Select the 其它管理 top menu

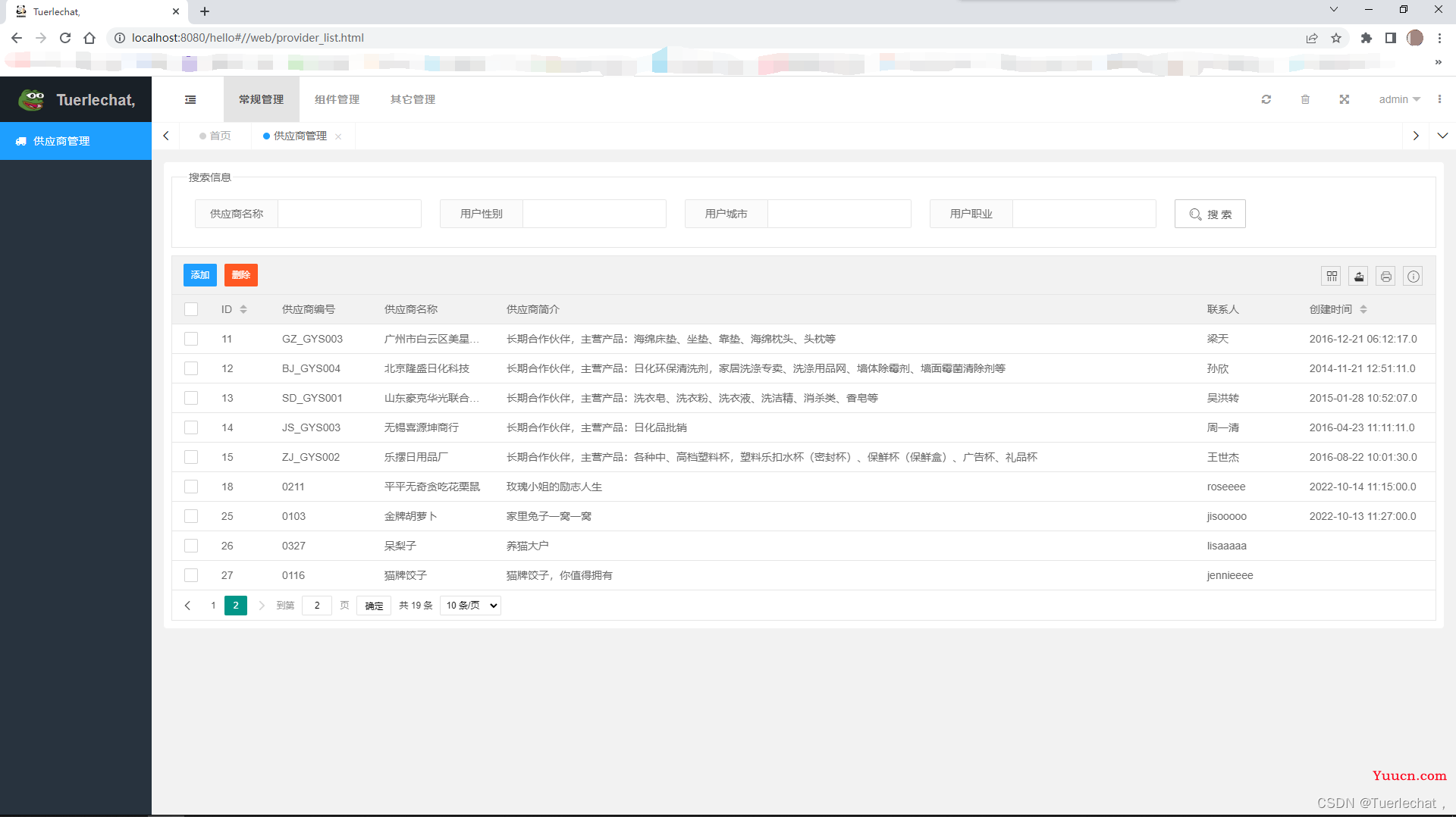click(x=413, y=99)
